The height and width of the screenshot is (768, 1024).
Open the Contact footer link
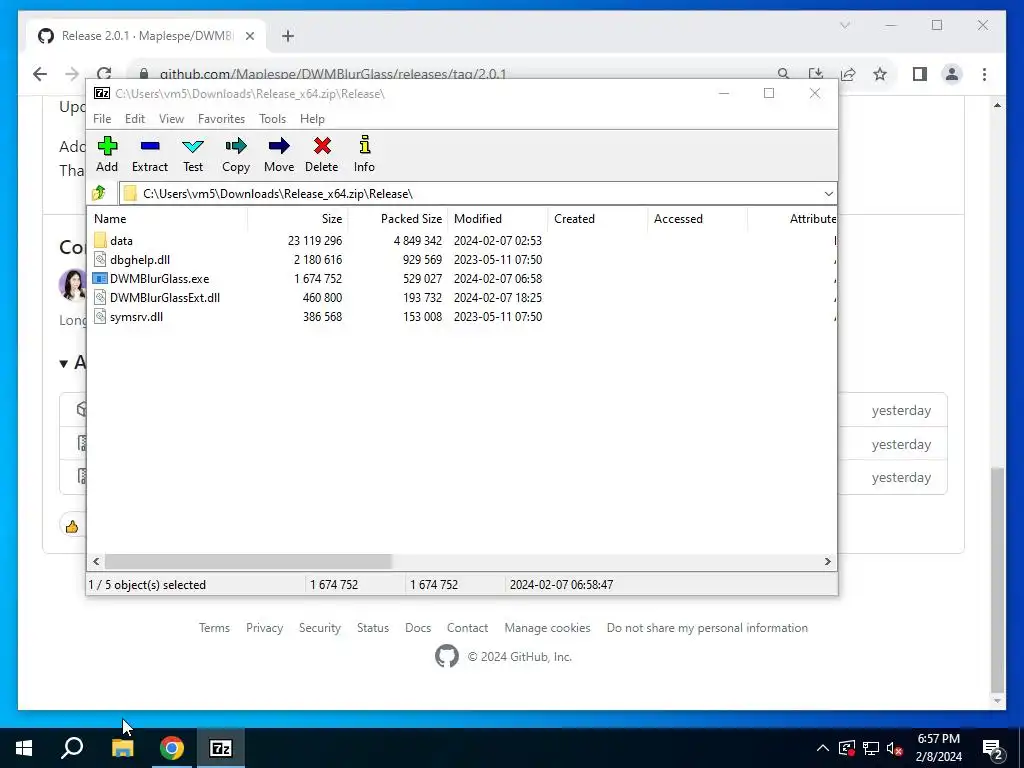coord(468,628)
